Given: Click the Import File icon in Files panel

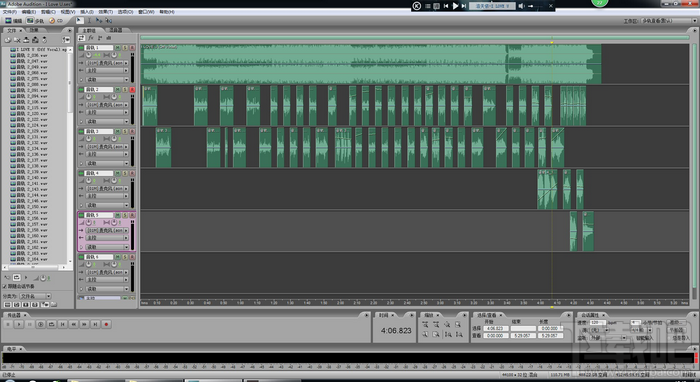Looking at the screenshot, I should (8, 40).
